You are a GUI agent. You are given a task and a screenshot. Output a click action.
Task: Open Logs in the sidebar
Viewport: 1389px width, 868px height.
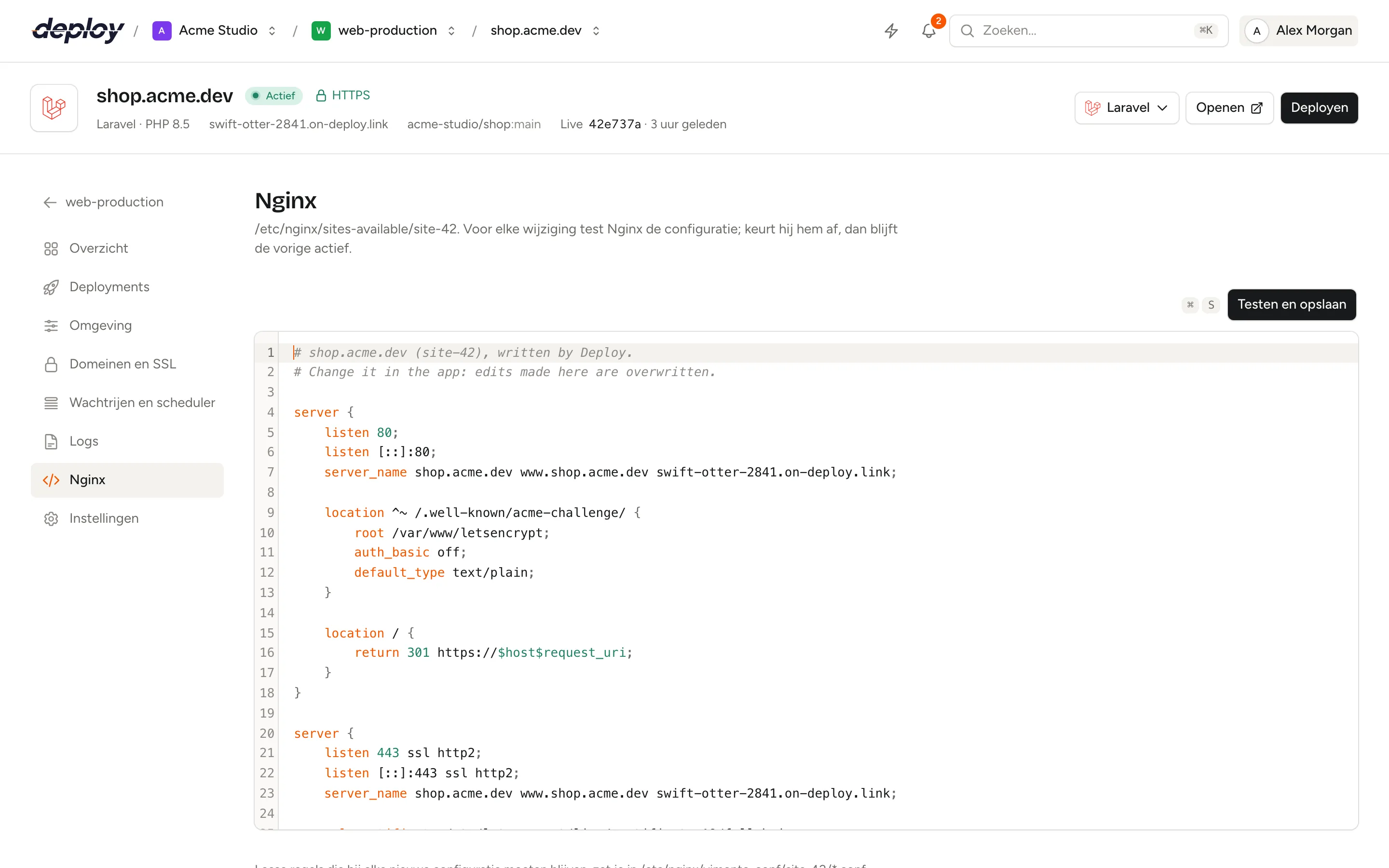coord(127,441)
